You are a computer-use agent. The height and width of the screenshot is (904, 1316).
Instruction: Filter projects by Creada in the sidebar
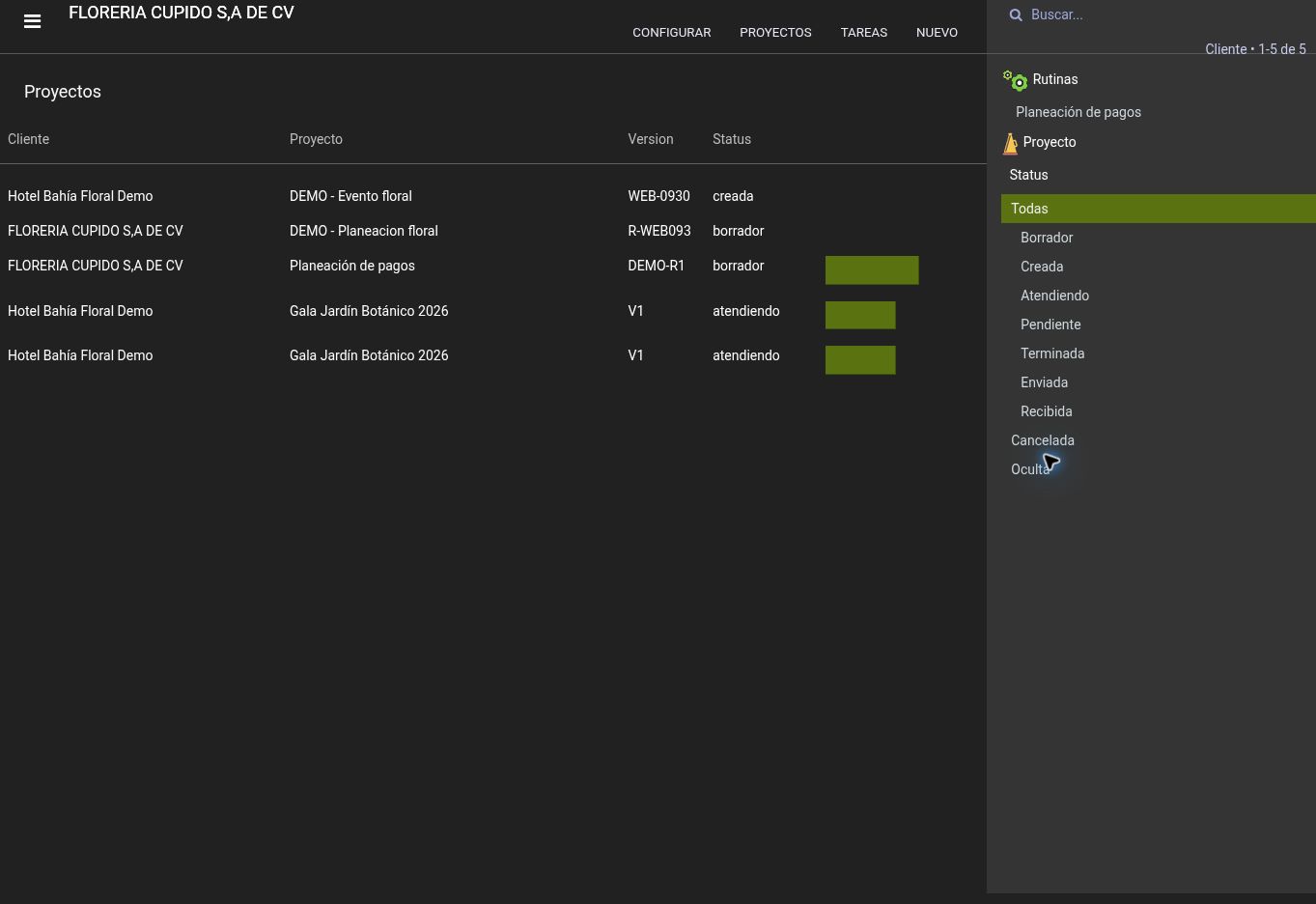tap(1042, 267)
